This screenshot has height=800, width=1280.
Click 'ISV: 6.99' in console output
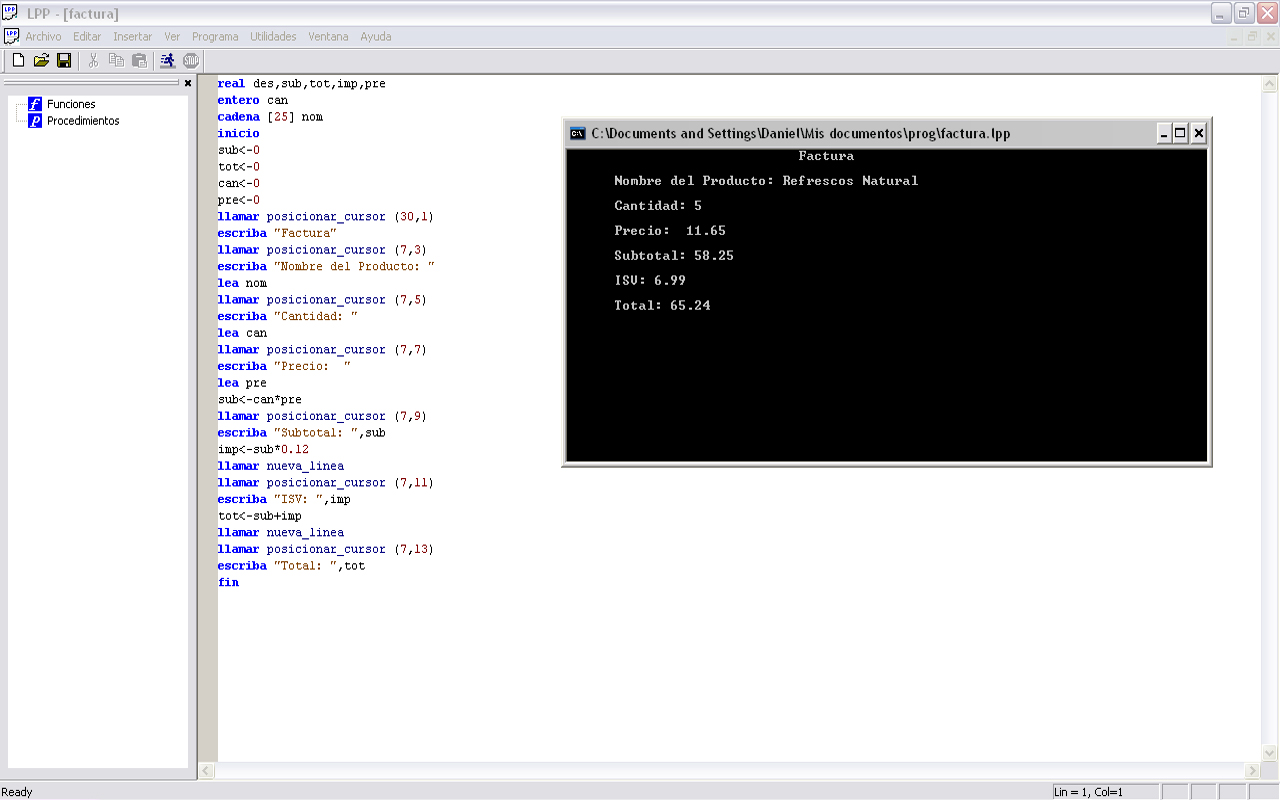650,281
